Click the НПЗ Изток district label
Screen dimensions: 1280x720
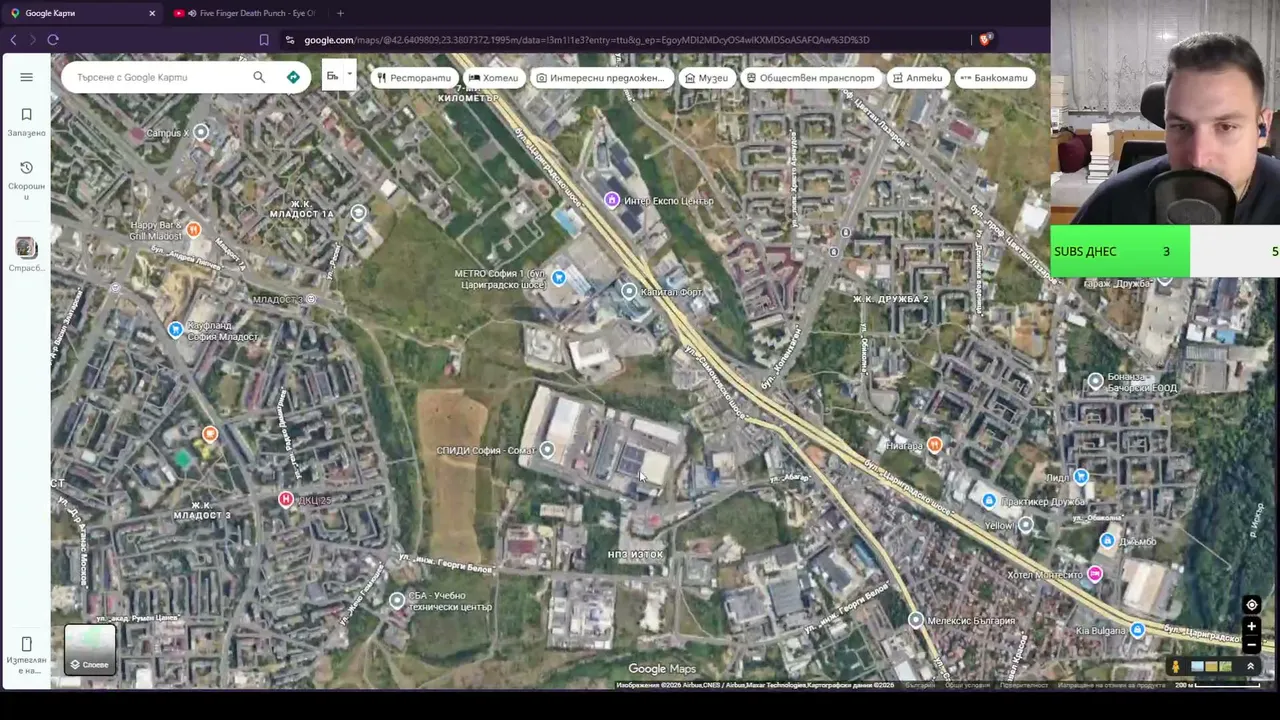(x=636, y=554)
